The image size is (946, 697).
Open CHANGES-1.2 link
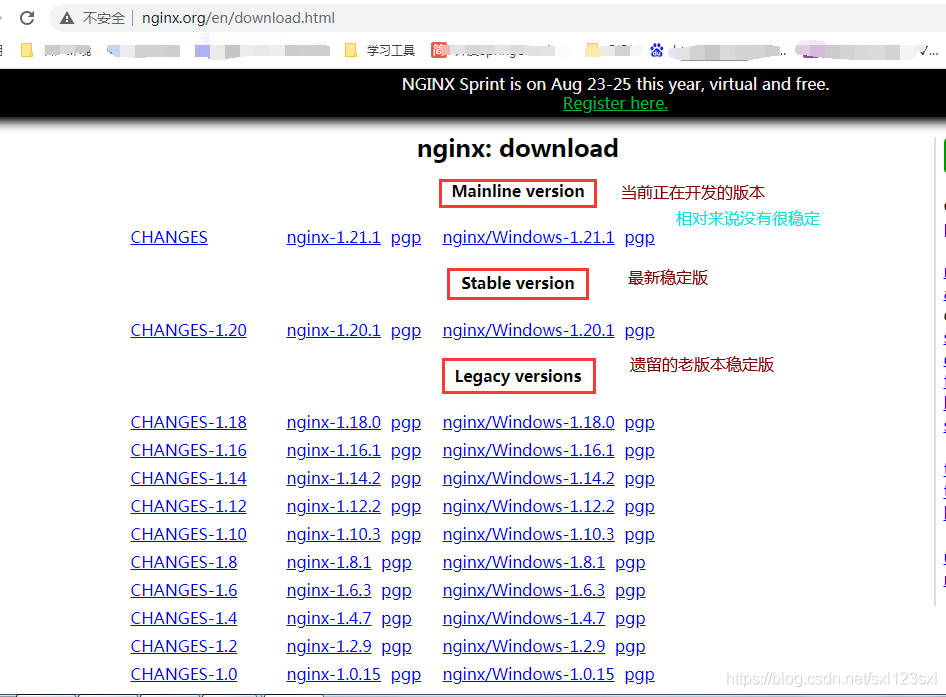[x=183, y=646]
